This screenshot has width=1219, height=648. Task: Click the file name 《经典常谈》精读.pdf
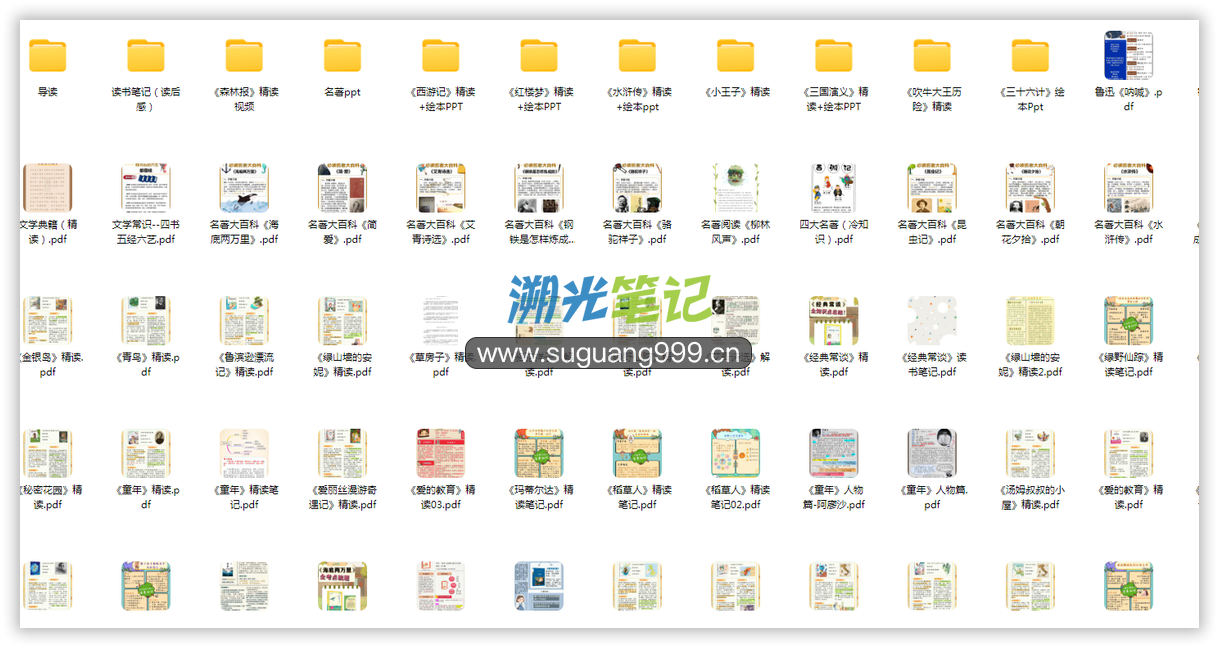point(833,364)
